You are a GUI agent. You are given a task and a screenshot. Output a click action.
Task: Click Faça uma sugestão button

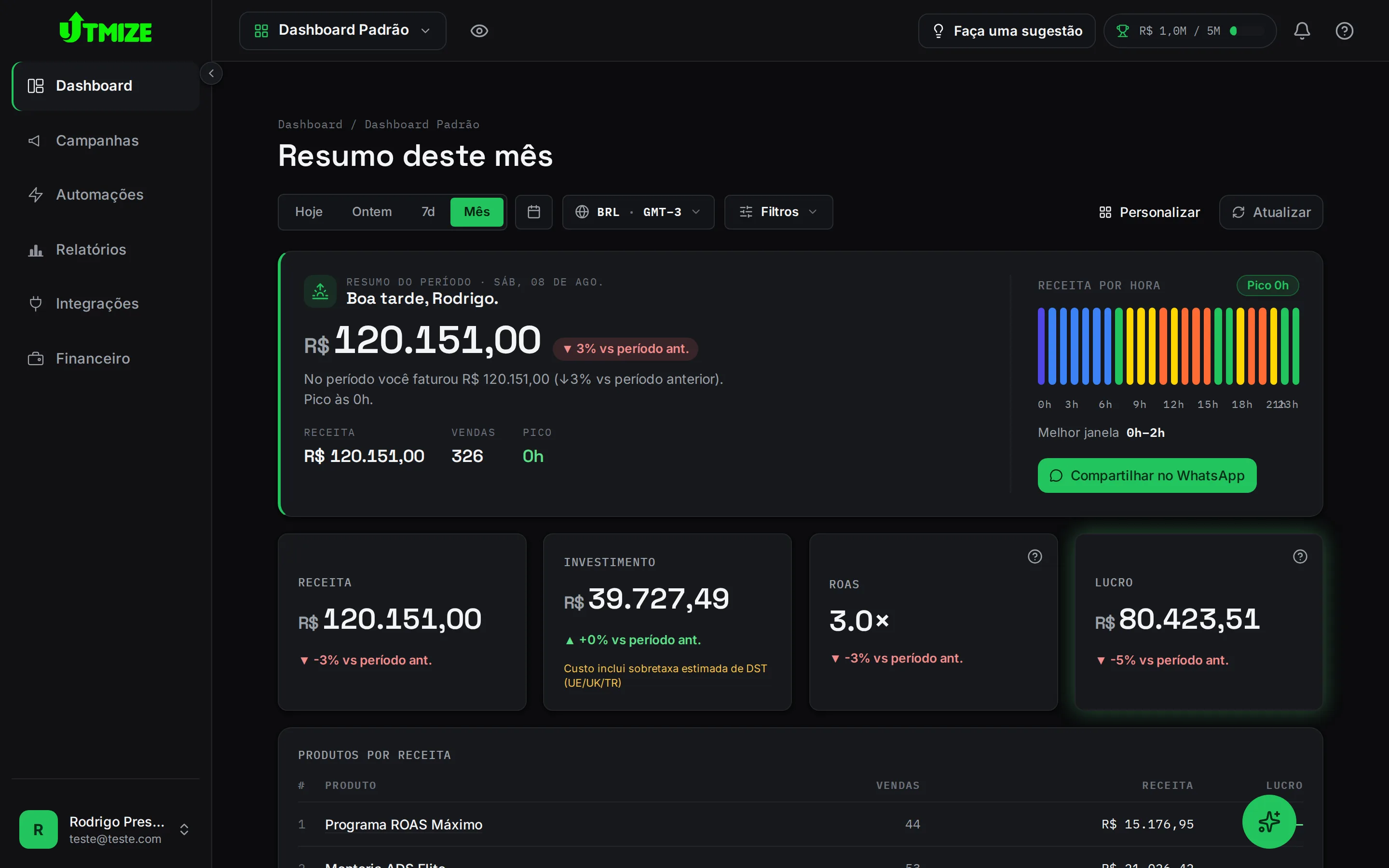(x=1007, y=31)
